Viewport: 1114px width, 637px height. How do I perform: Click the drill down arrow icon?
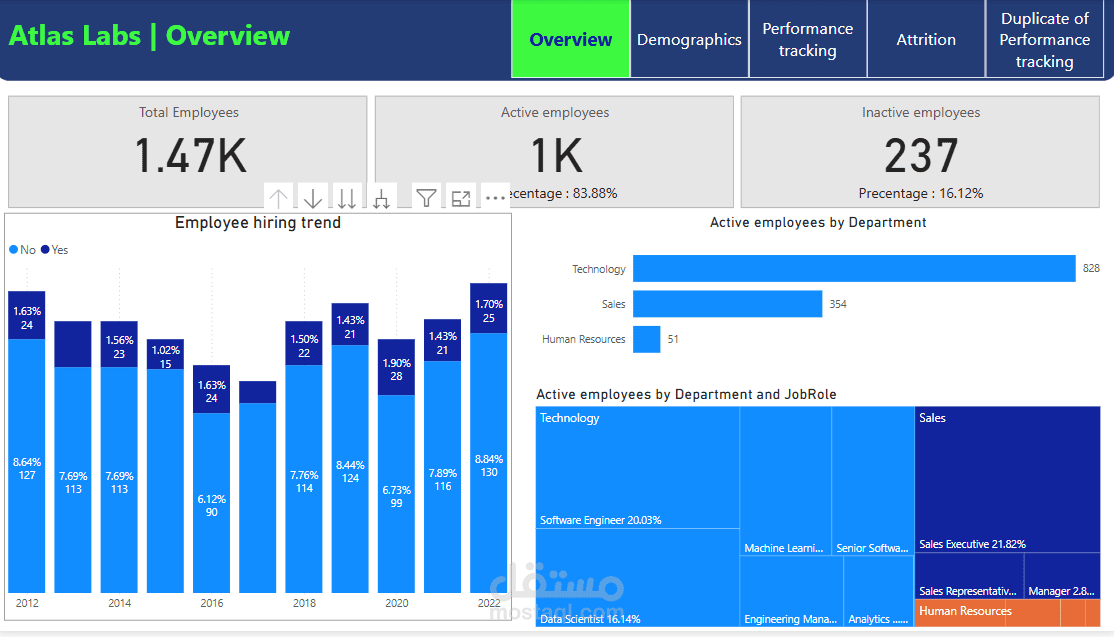pyautogui.click(x=313, y=198)
